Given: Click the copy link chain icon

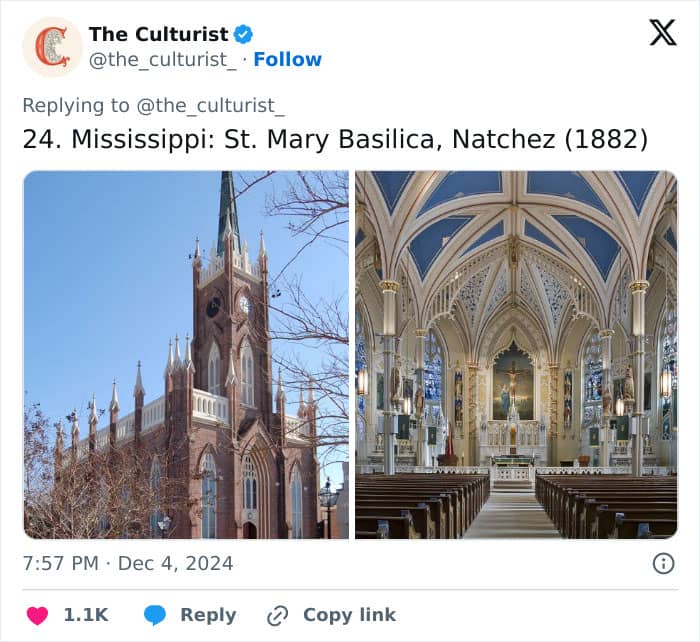Looking at the screenshot, I should click(x=277, y=615).
